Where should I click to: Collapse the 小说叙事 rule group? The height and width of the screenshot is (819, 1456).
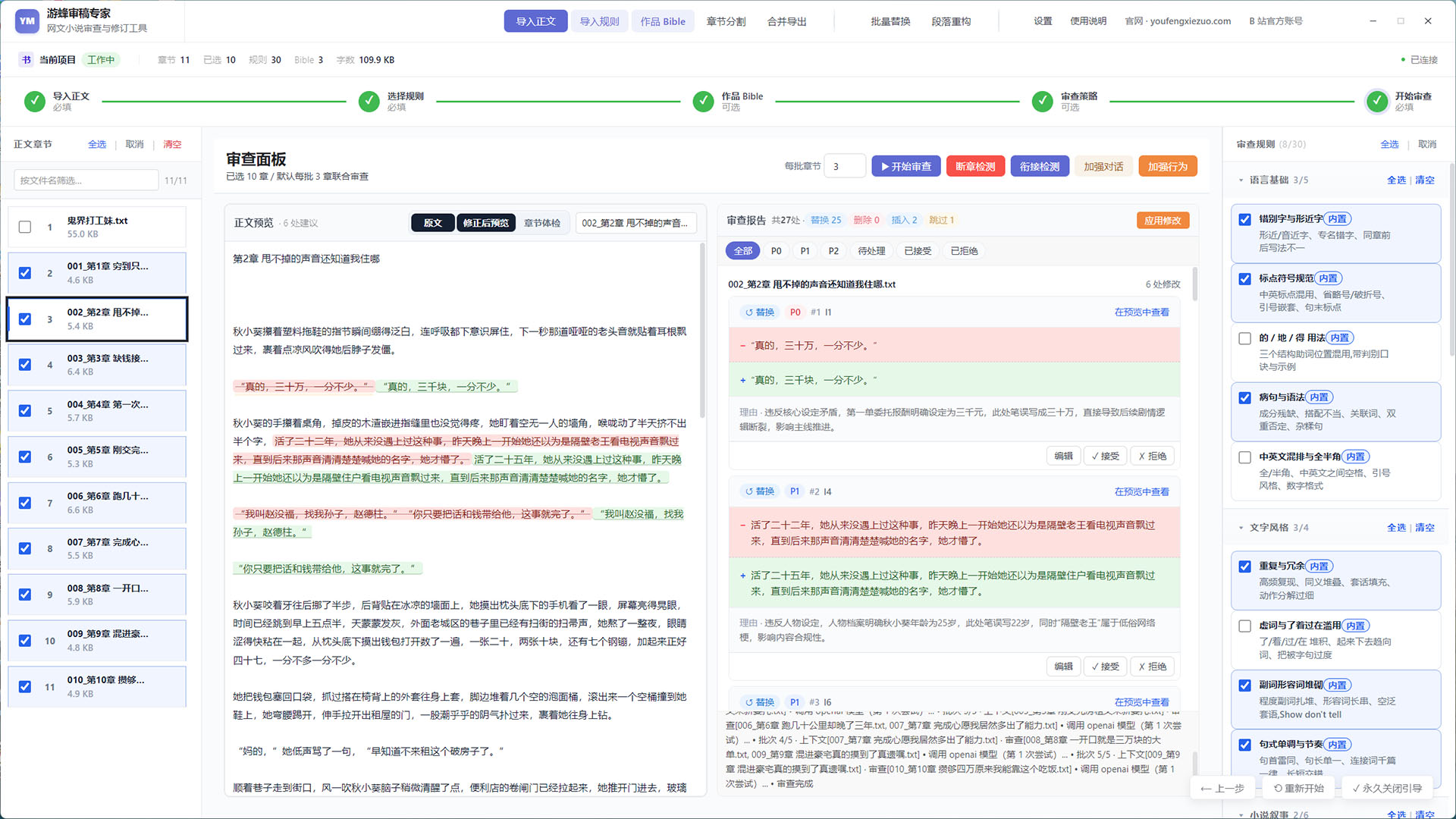tap(1241, 814)
